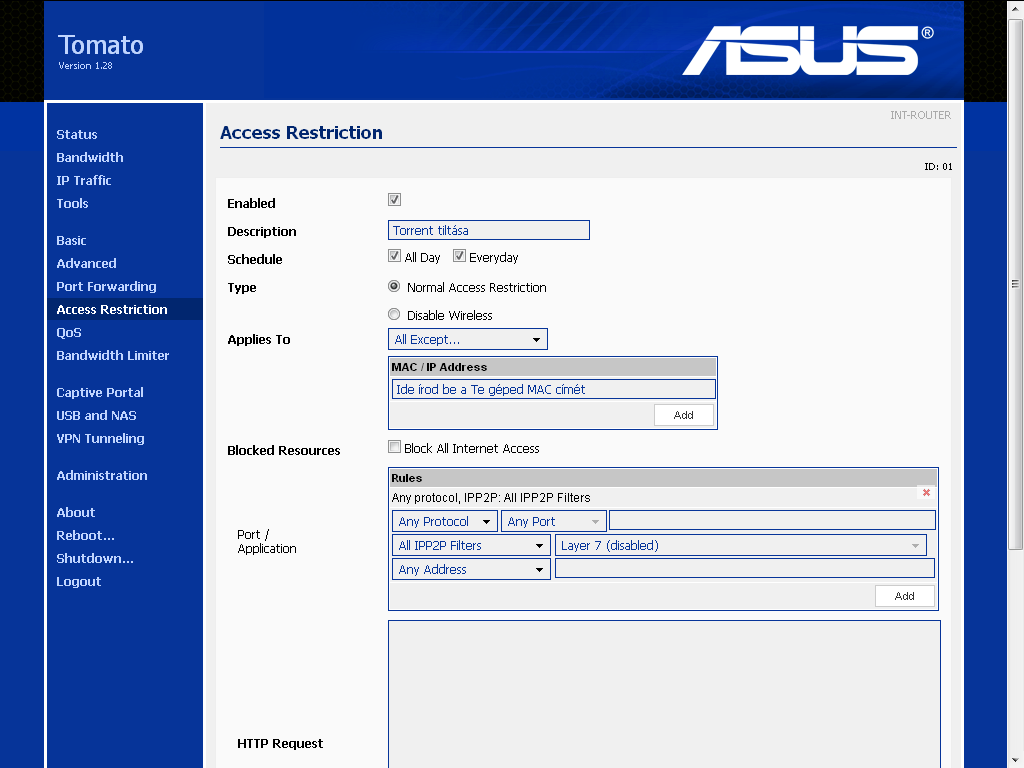Click the port number input field
Viewport: 1024px width, 768px height.
tap(772, 520)
